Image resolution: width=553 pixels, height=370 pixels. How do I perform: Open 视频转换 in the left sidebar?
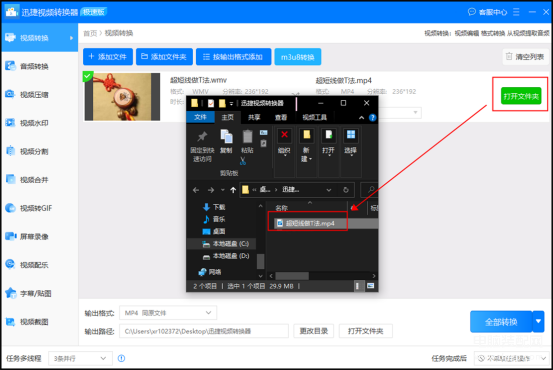tap(39, 38)
